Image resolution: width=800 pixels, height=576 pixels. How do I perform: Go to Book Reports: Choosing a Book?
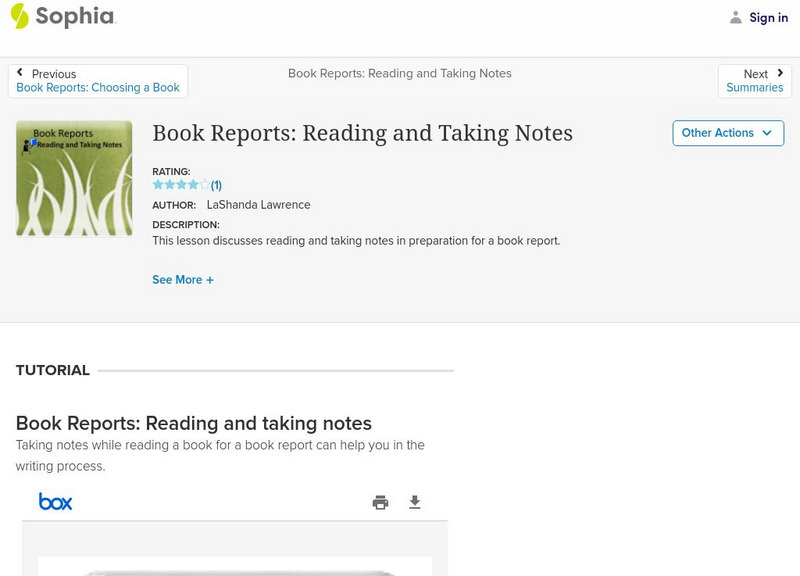[98, 88]
